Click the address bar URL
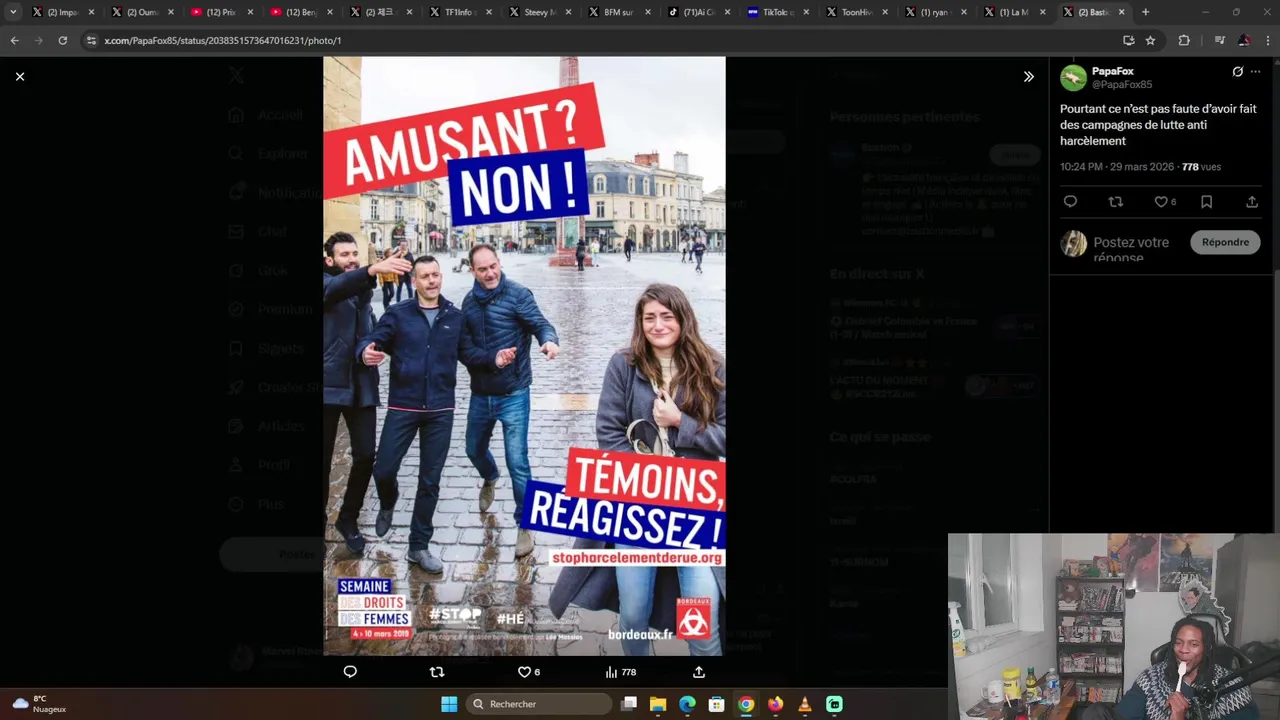 tap(223, 40)
